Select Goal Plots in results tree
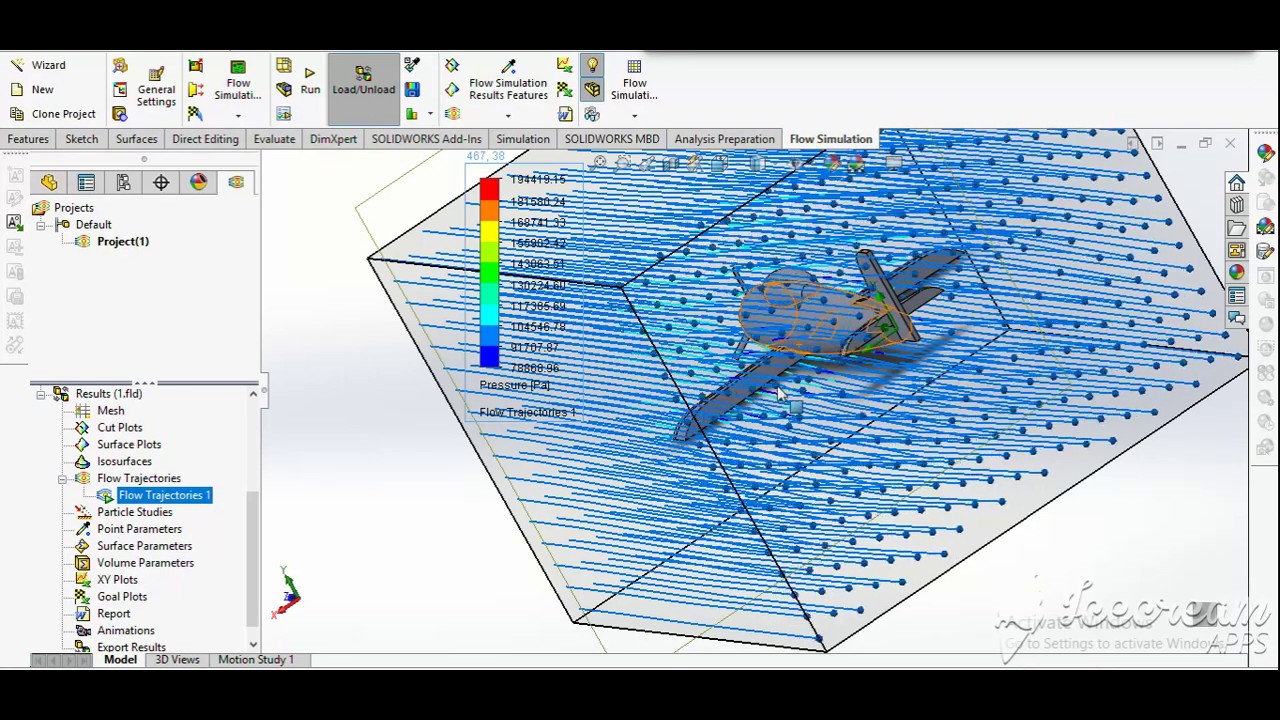This screenshot has height=720, width=1280. tap(122, 597)
